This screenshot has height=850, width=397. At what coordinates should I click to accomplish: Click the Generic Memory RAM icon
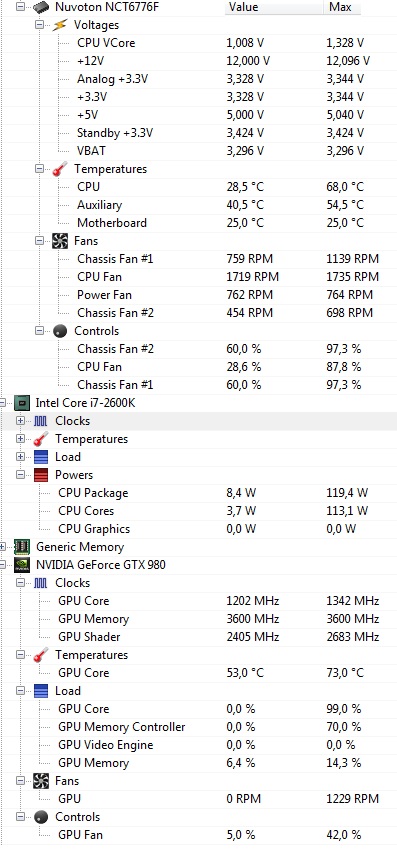22,547
